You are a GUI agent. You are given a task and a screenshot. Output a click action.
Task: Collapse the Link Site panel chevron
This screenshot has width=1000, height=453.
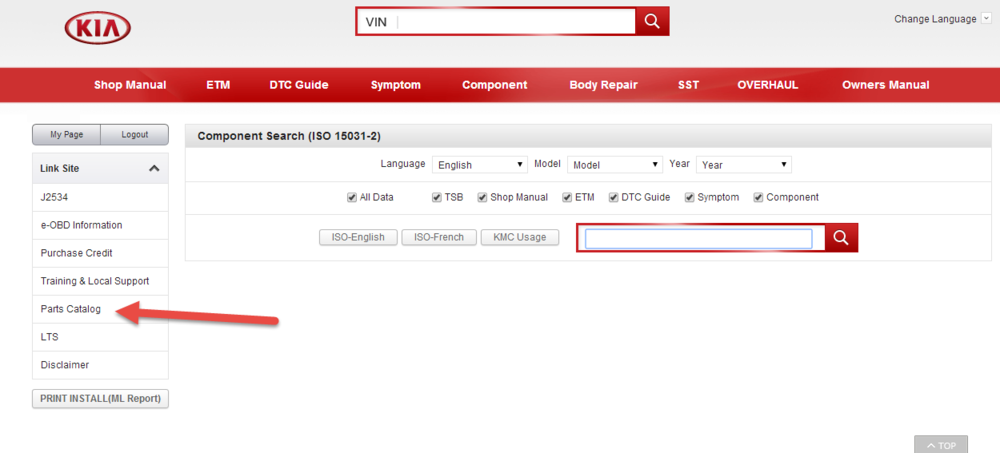point(154,168)
